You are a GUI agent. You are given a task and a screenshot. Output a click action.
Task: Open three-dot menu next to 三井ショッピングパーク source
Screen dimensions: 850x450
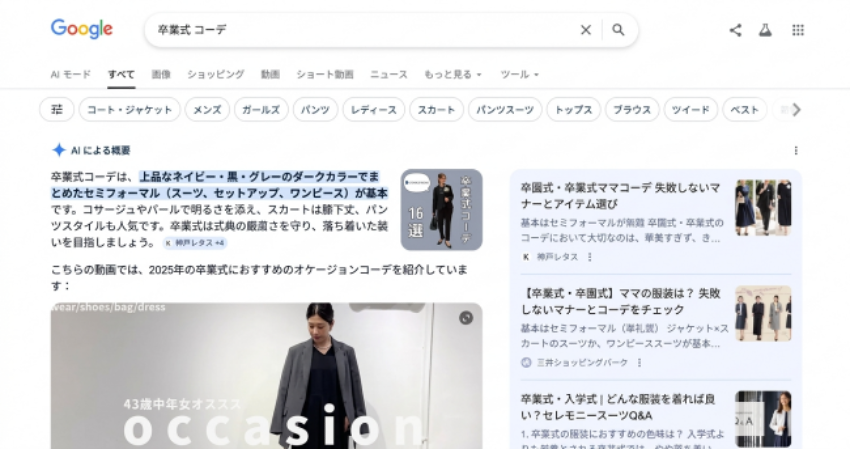(x=639, y=362)
